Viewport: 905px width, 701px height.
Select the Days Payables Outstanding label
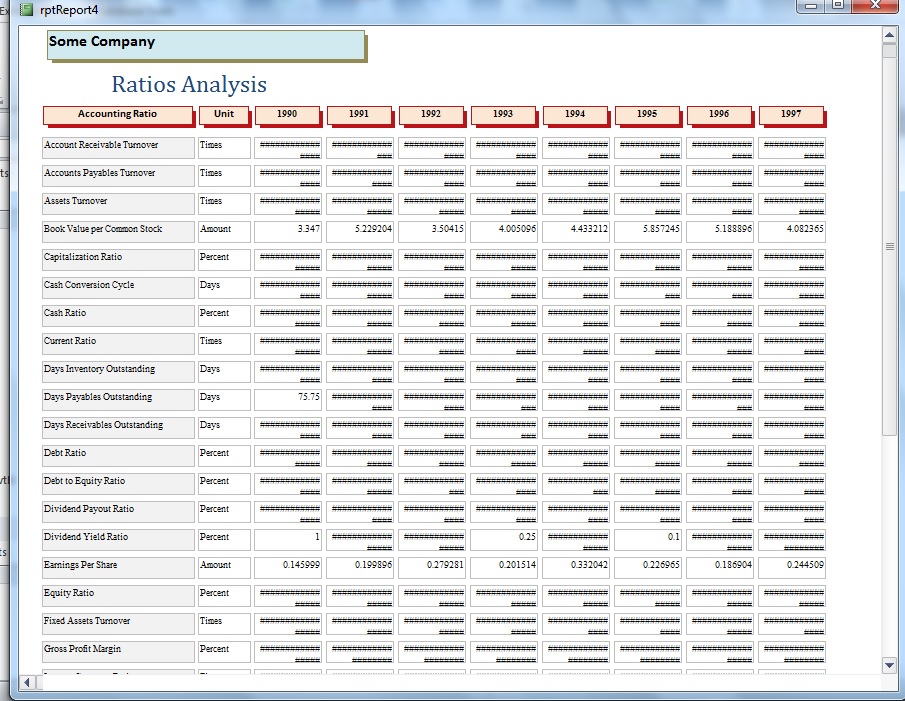[x=118, y=399]
